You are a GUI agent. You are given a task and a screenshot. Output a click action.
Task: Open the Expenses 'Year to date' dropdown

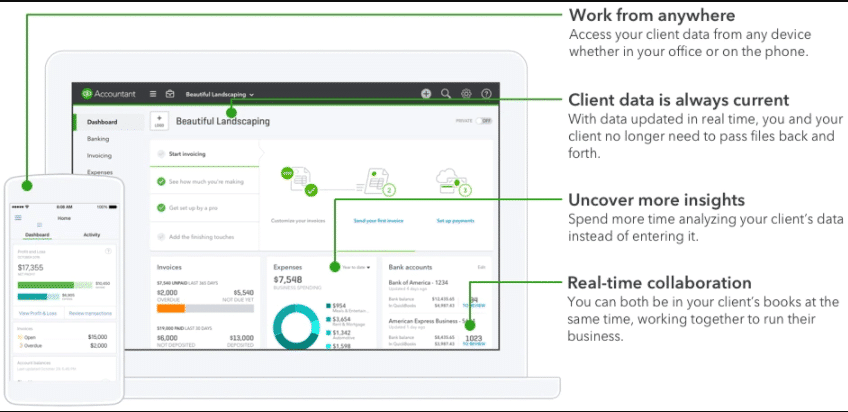[356, 267]
